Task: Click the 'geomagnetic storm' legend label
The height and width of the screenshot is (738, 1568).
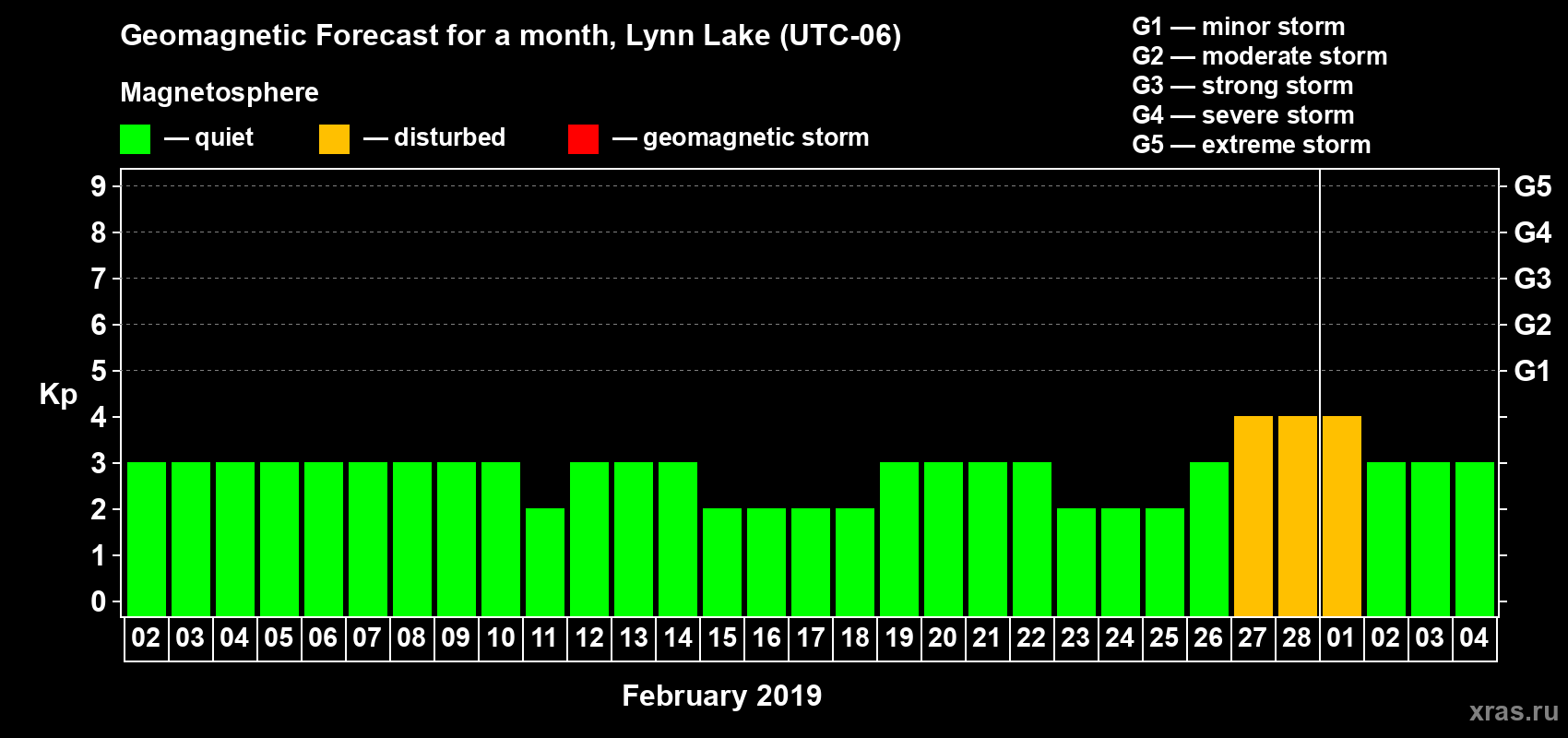Action: 755,138
